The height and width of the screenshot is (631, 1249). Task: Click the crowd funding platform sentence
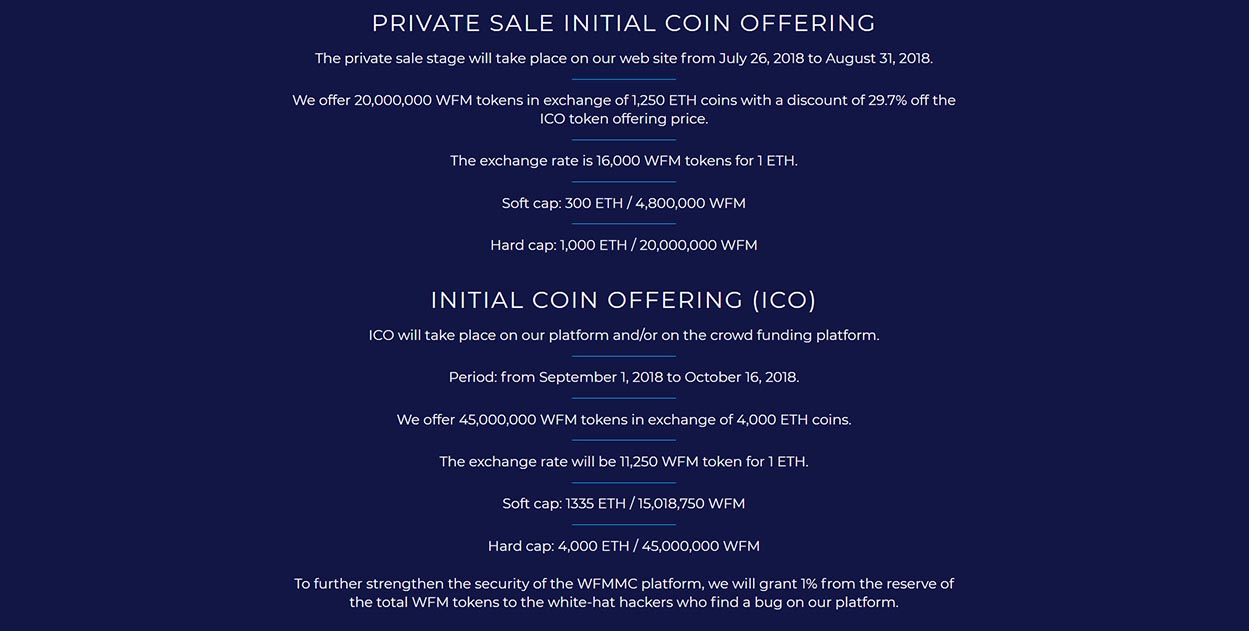click(624, 335)
